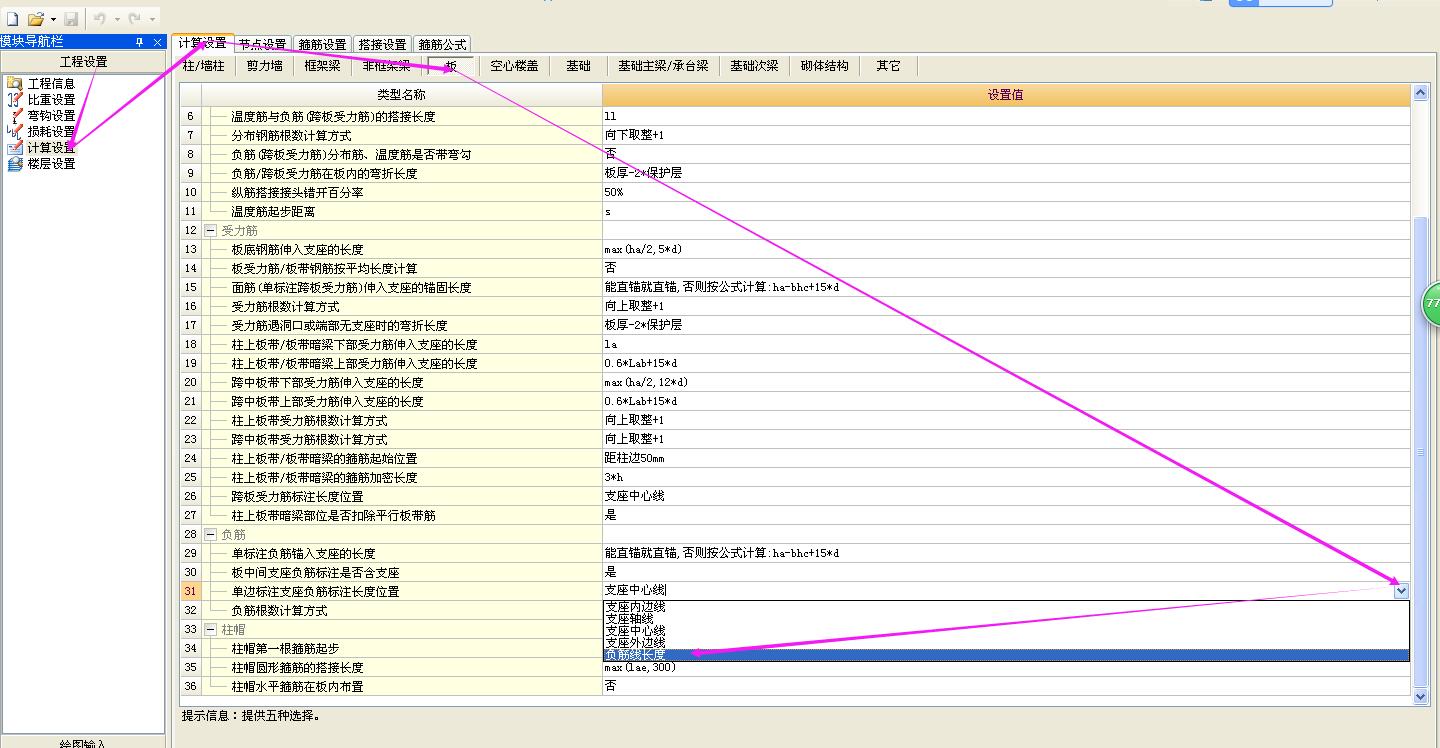1440x748 pixels.
Task: Click the Open folder icon
Action: pos(36,19)
